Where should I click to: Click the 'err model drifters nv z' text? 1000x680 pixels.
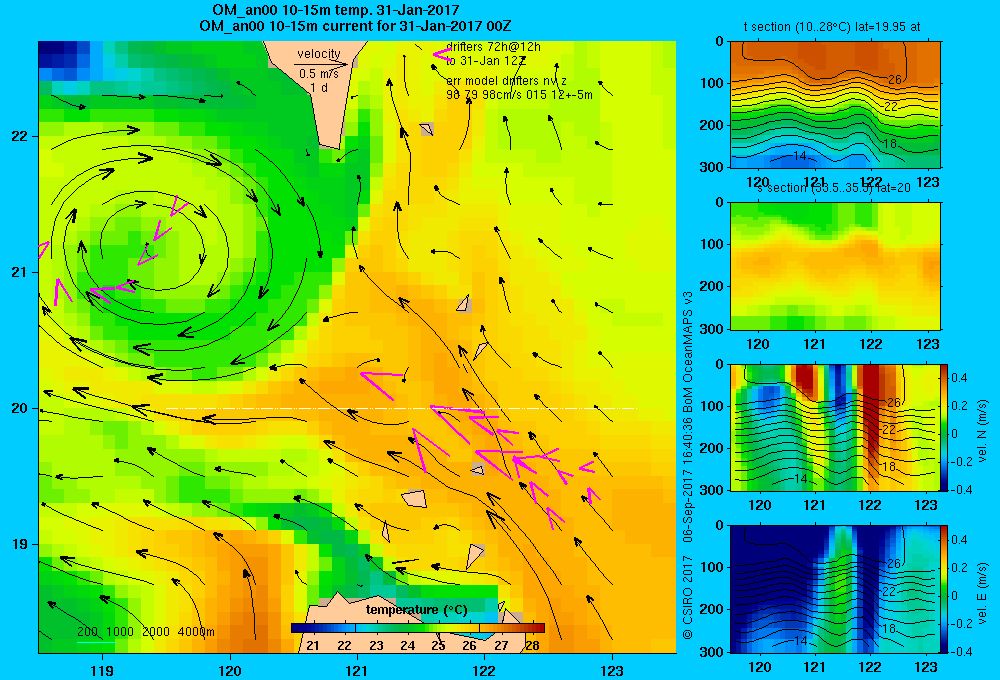tap(506, 81)
